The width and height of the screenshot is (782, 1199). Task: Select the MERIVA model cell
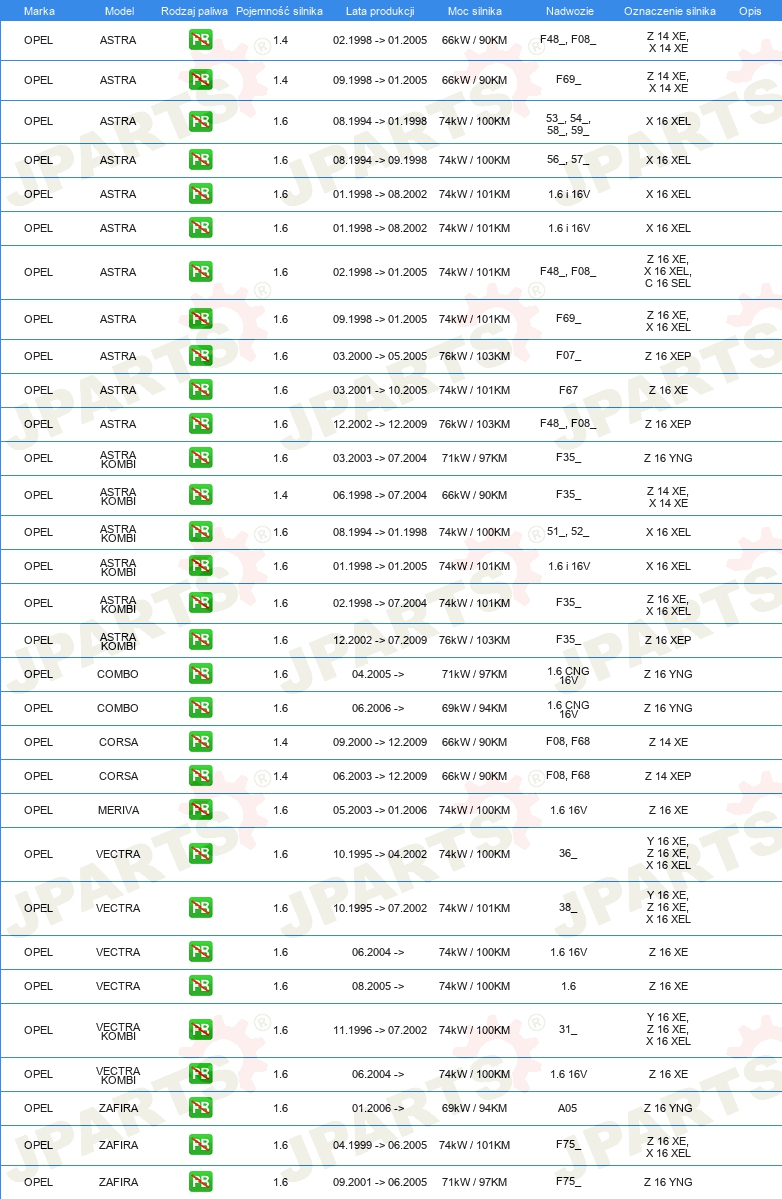click(118, 810)
